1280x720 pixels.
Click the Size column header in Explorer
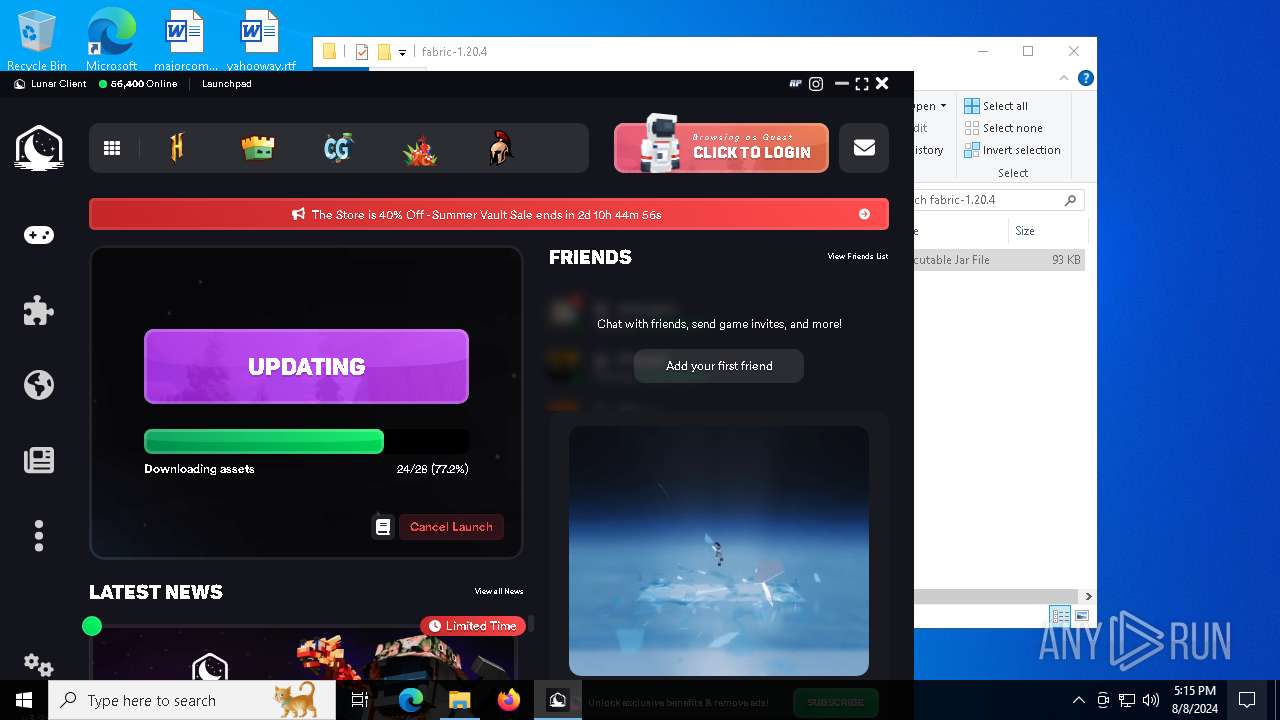click(1047, 231)
